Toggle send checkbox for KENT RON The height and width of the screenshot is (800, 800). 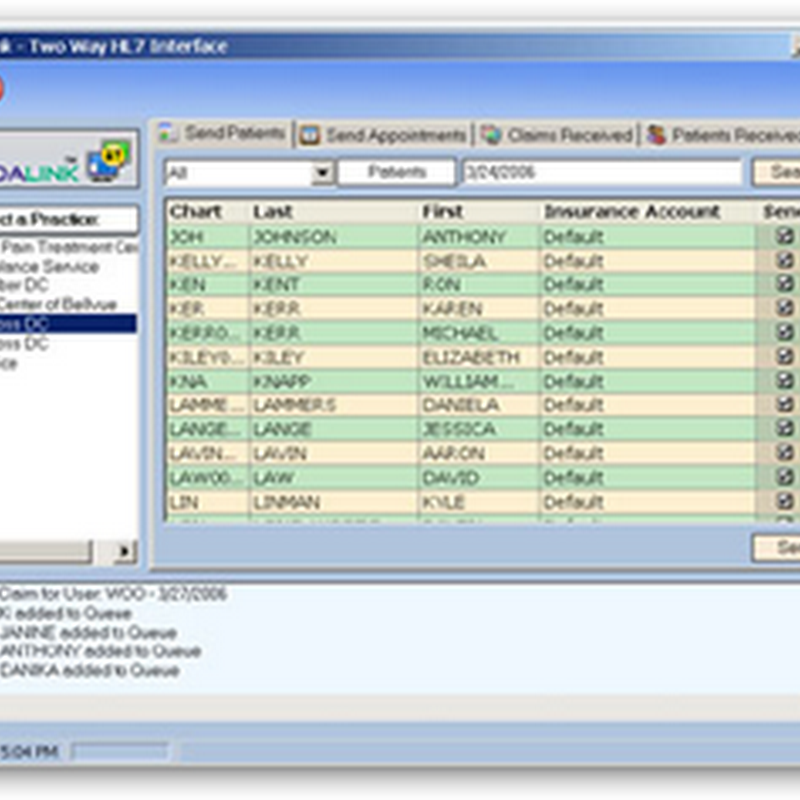785,284
